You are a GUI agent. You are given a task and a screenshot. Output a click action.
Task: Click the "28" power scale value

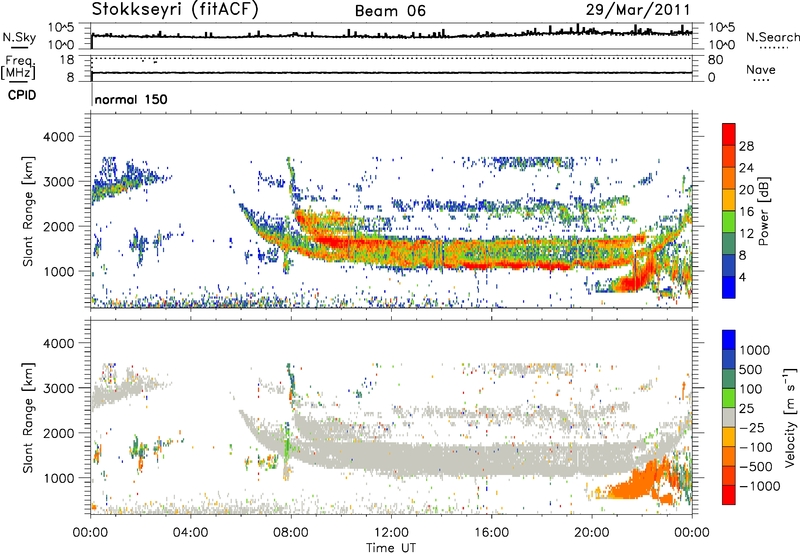[x=746, y=146]
